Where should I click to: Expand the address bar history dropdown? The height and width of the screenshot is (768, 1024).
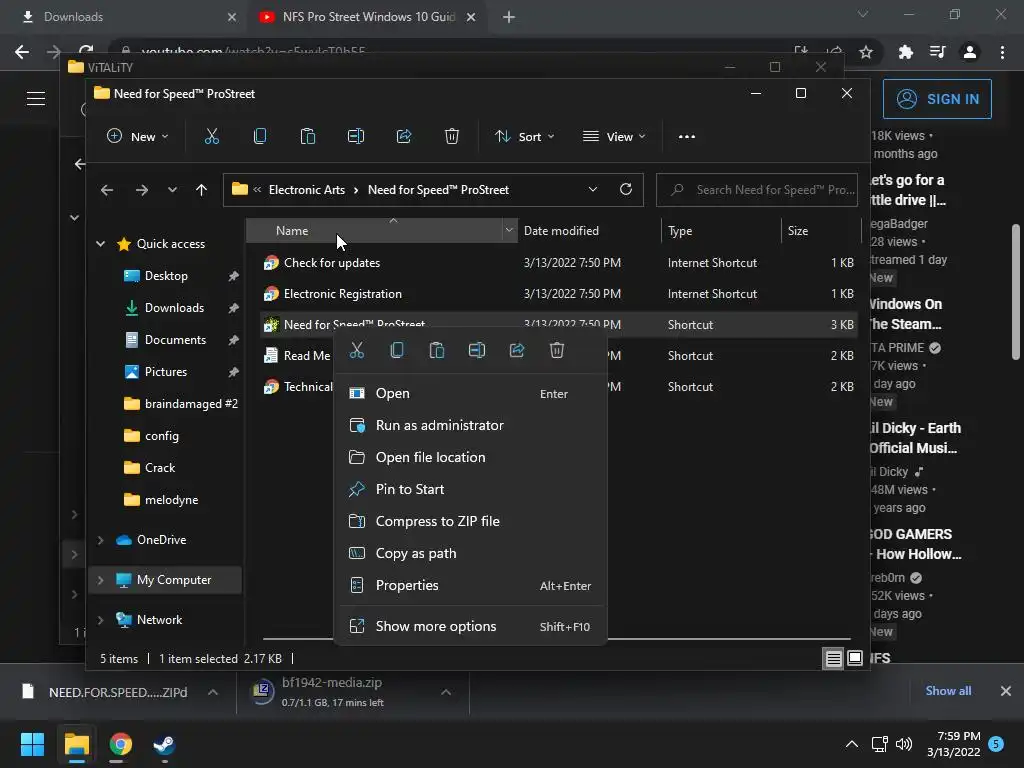pyautogui.click(x=592, y=189)
